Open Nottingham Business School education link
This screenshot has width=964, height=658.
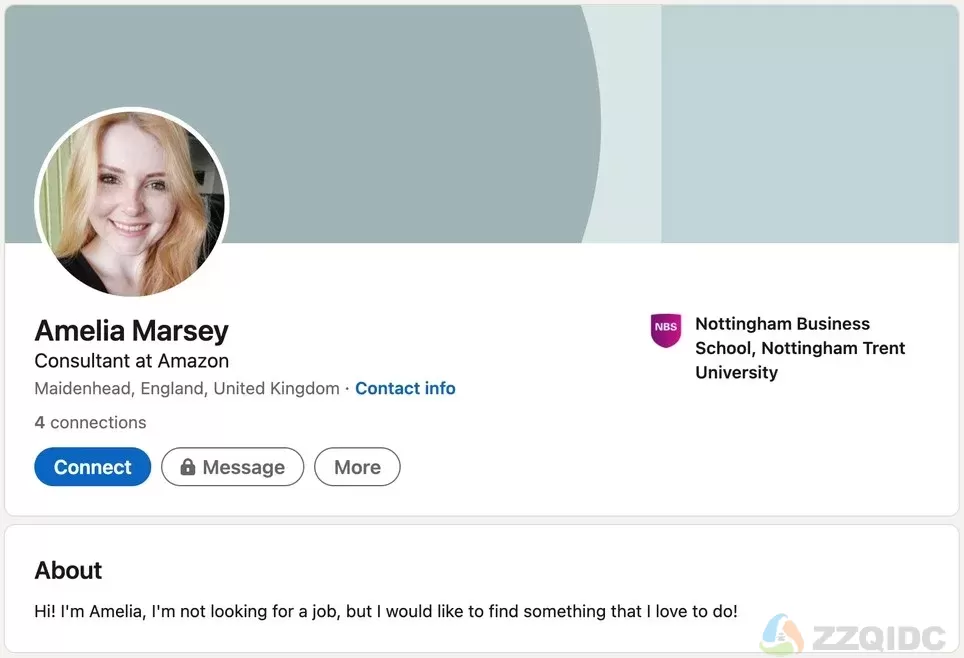point(799,348)
